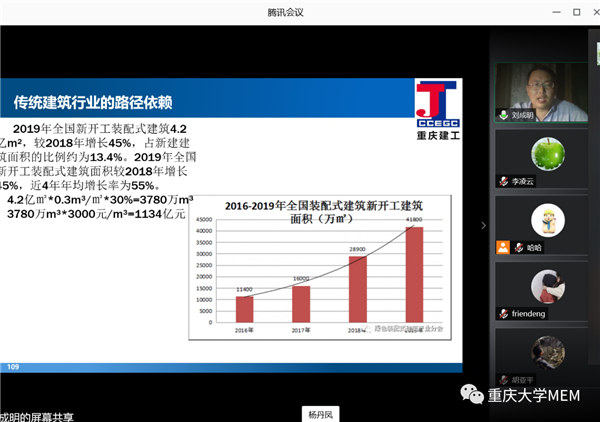The image size is (600, 422).
Task: Click the muted mic icon beside 哈哈
Action: point(519,248)
